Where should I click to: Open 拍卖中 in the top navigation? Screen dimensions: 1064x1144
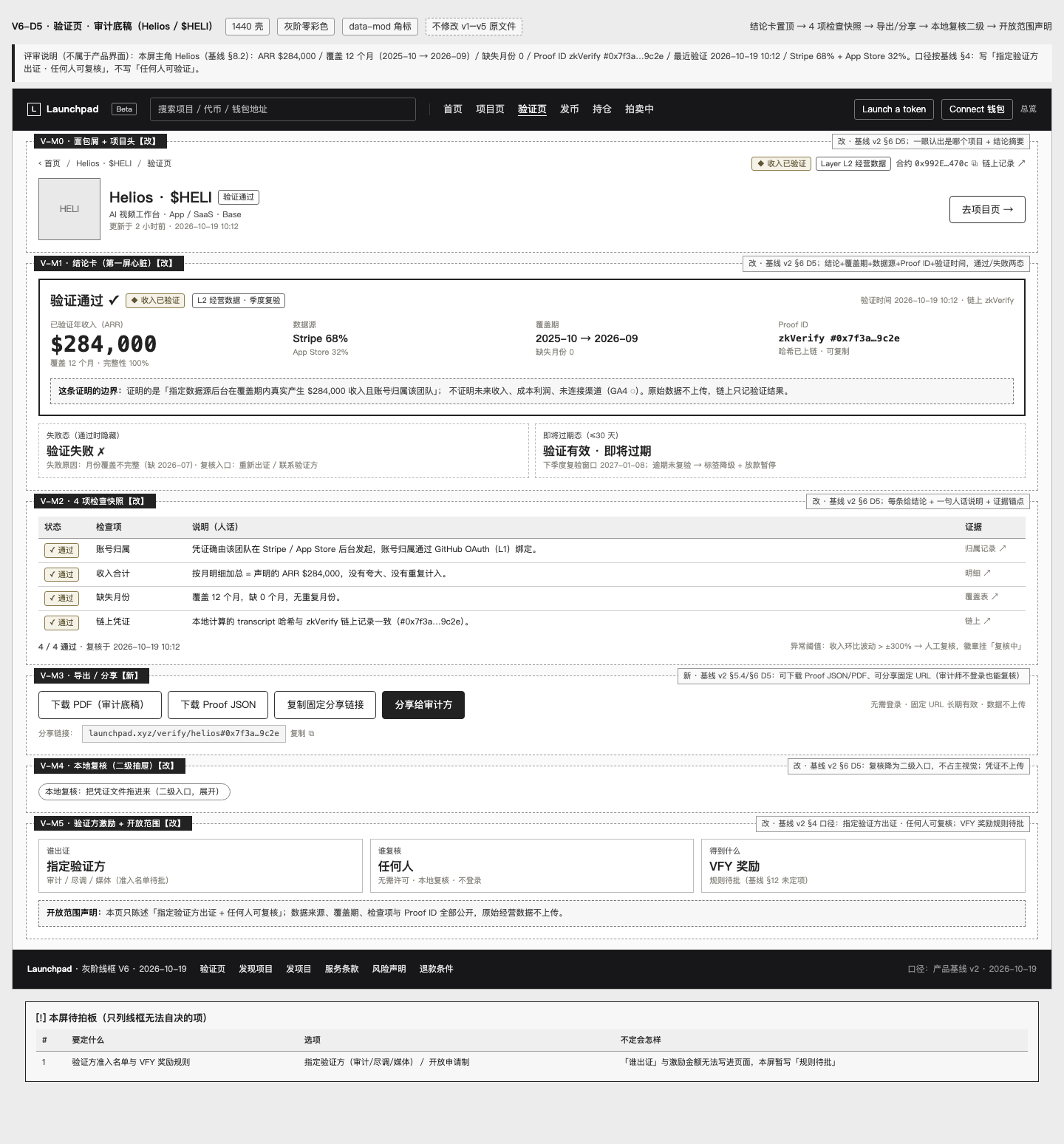pos(639,109)
